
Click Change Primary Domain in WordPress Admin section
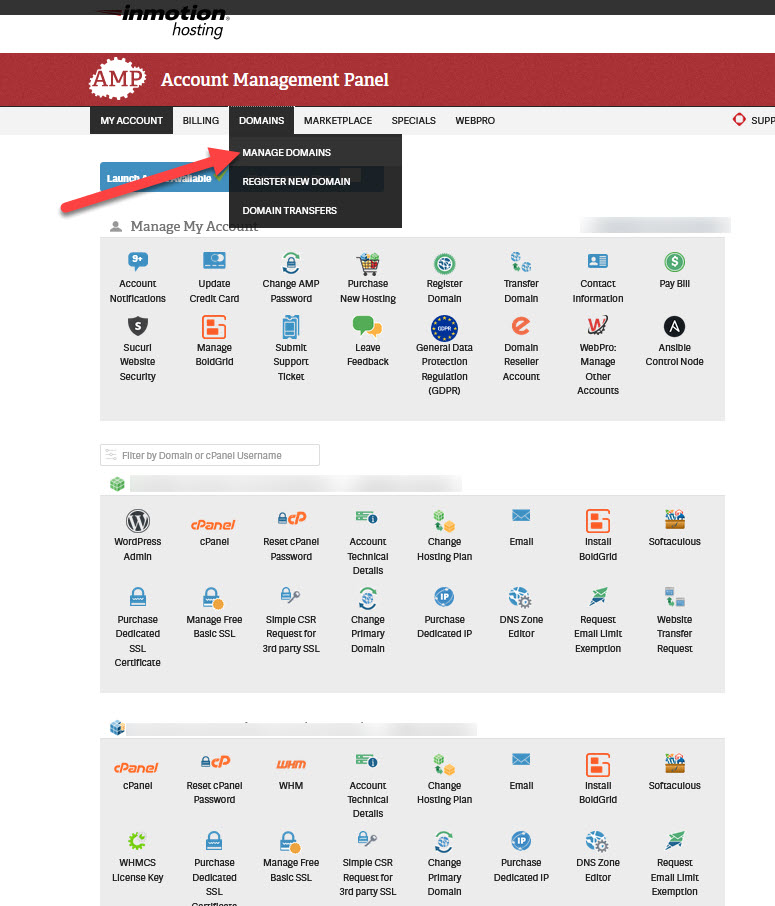coord(368,598)
